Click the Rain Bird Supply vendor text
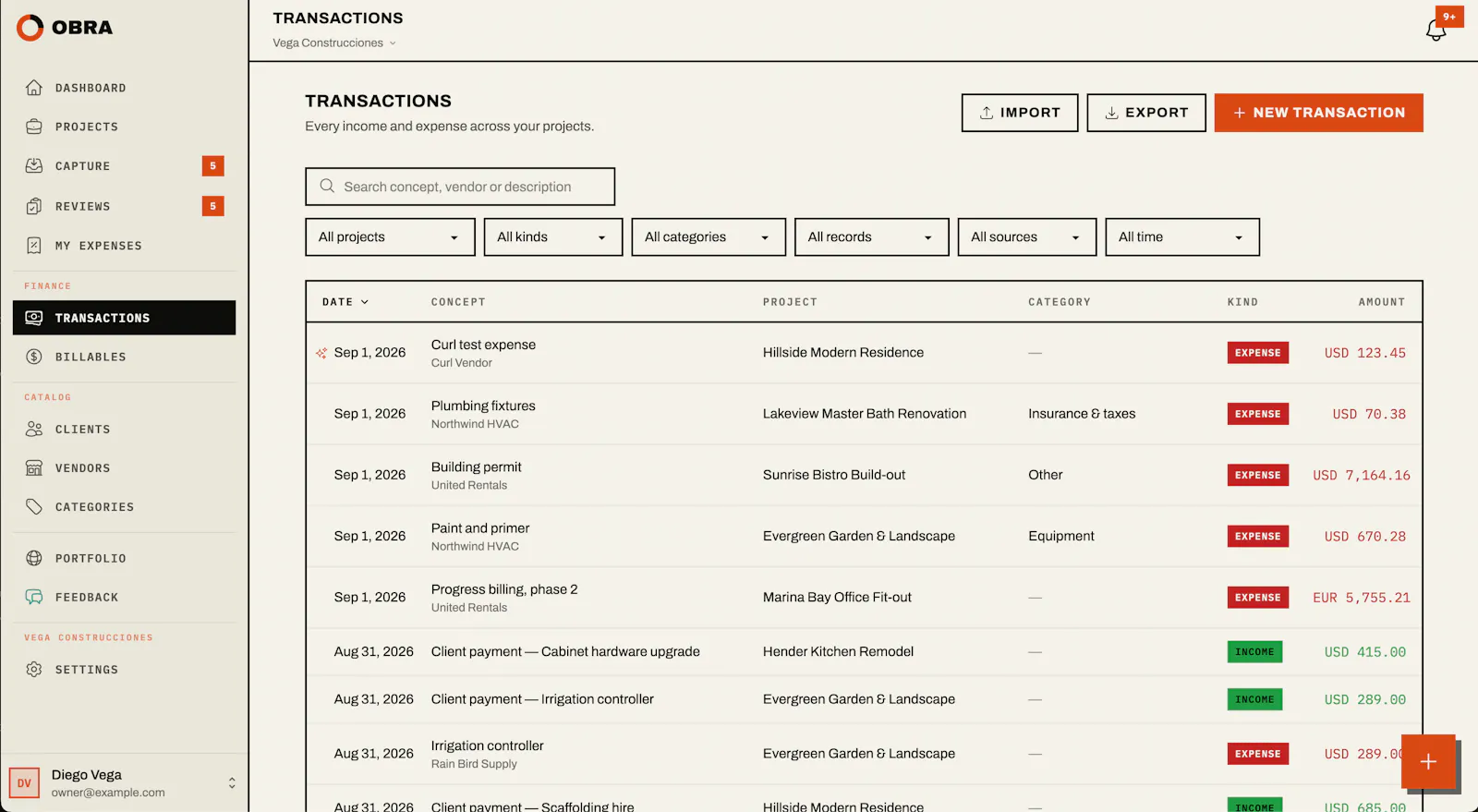 click(474, 764)
